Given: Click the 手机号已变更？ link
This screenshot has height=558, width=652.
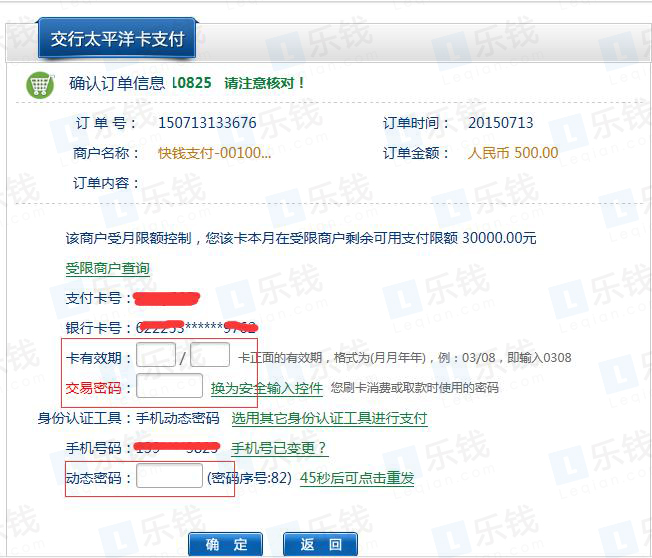Looking at the screenshot, I should point(279,448).
